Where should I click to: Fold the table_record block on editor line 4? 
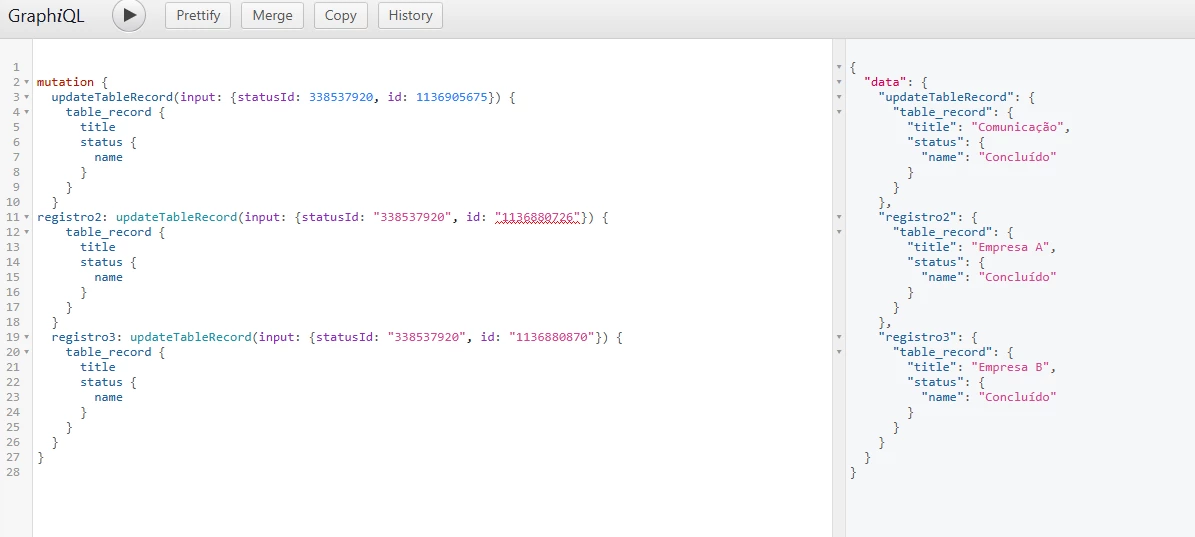[x=27, y=112]
